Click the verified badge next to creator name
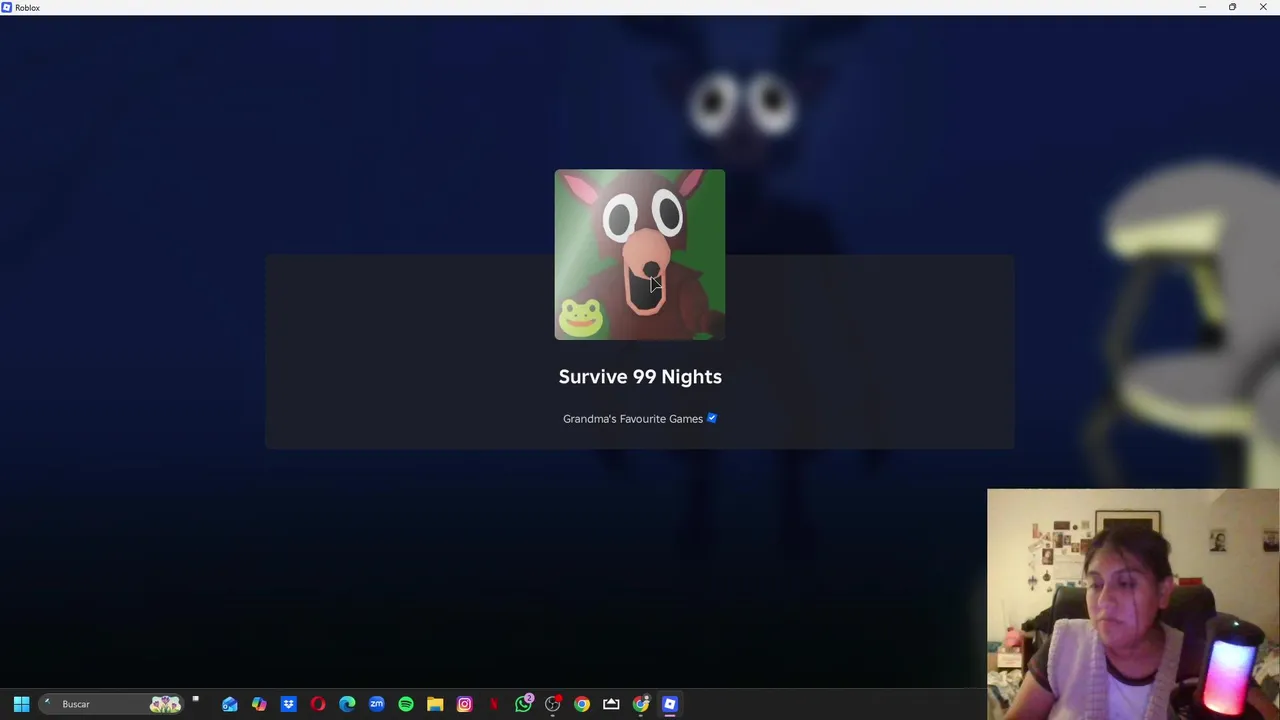 (712, 418)
